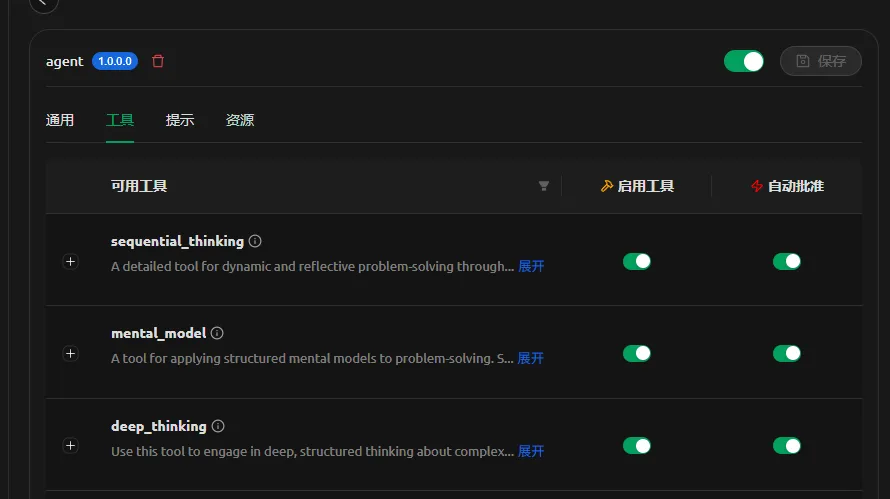Turn off auto-approve for mental_model
The width and height of the screenshot is (890, 499).
tap(787, 353)
